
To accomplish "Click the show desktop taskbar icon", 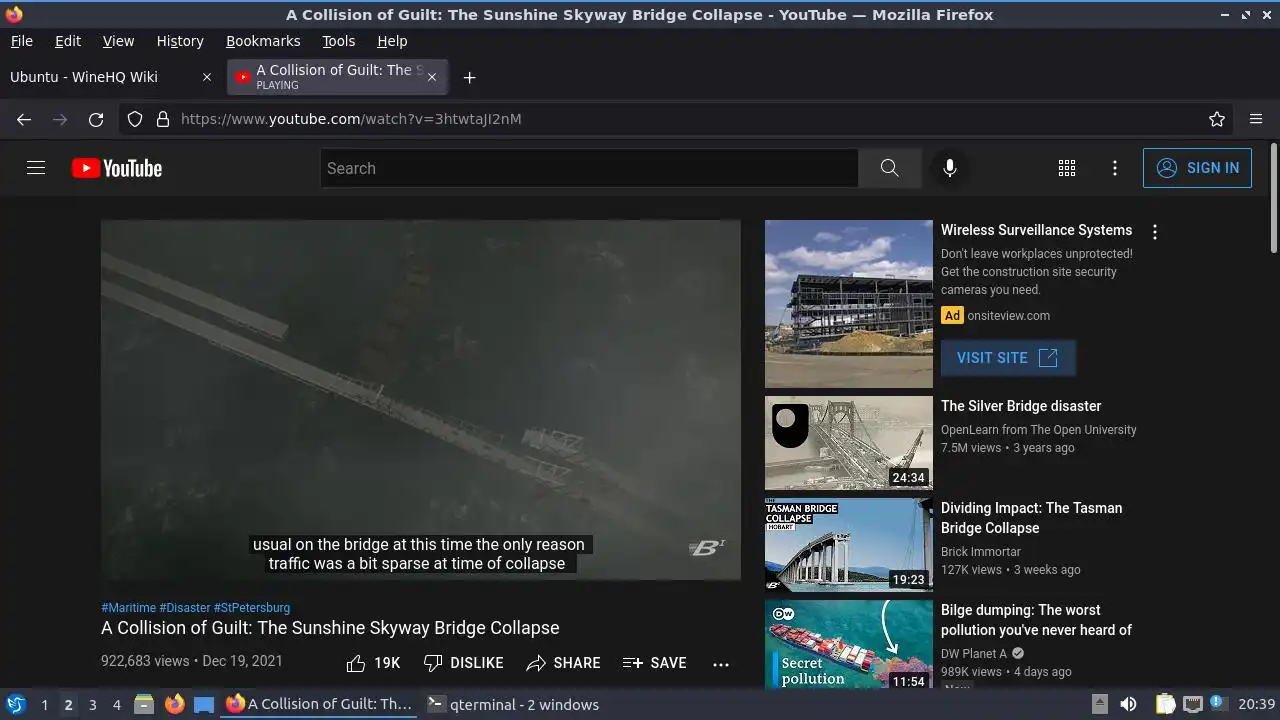I will pyautogui.click(x=204, y=704).
